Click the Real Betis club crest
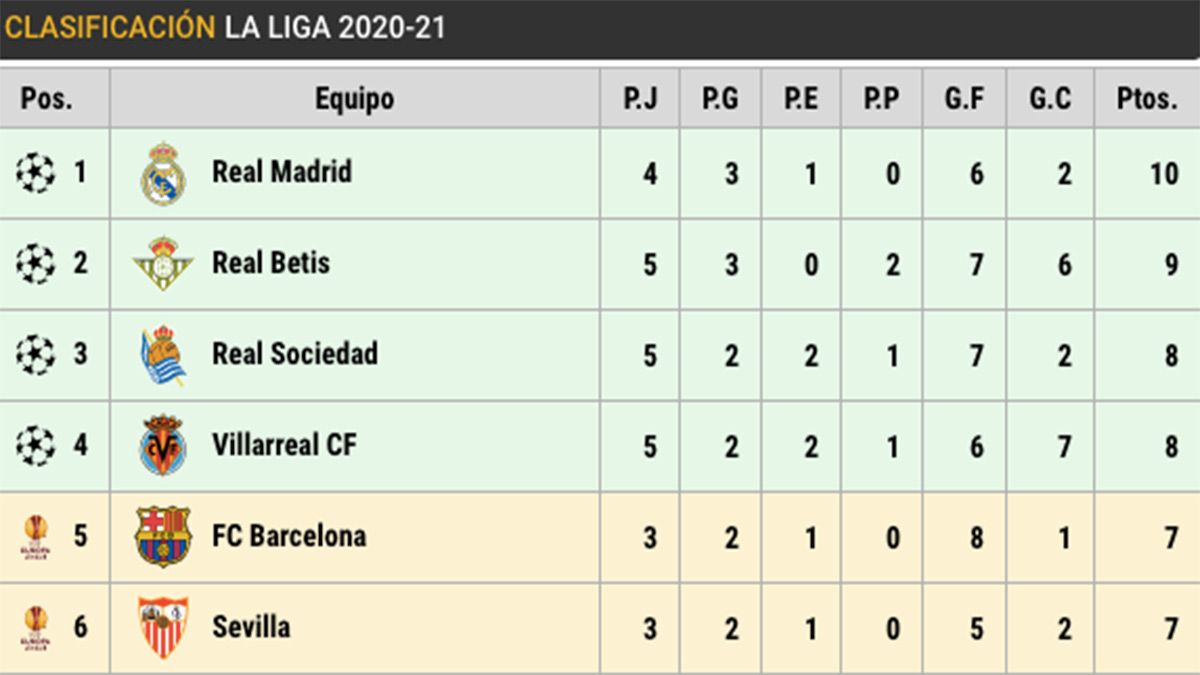The image size is (1200, 675). (163, 264)
